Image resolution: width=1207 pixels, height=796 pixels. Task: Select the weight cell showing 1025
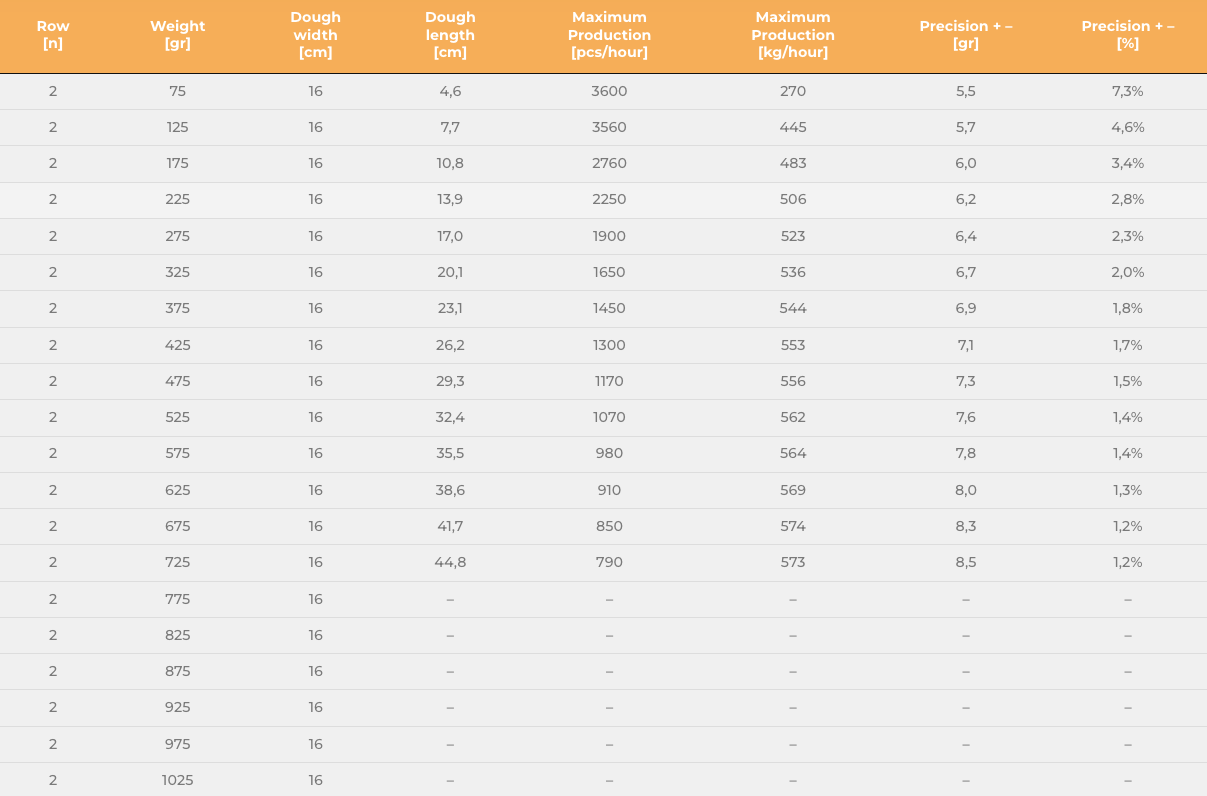click(x=177, y=780)
